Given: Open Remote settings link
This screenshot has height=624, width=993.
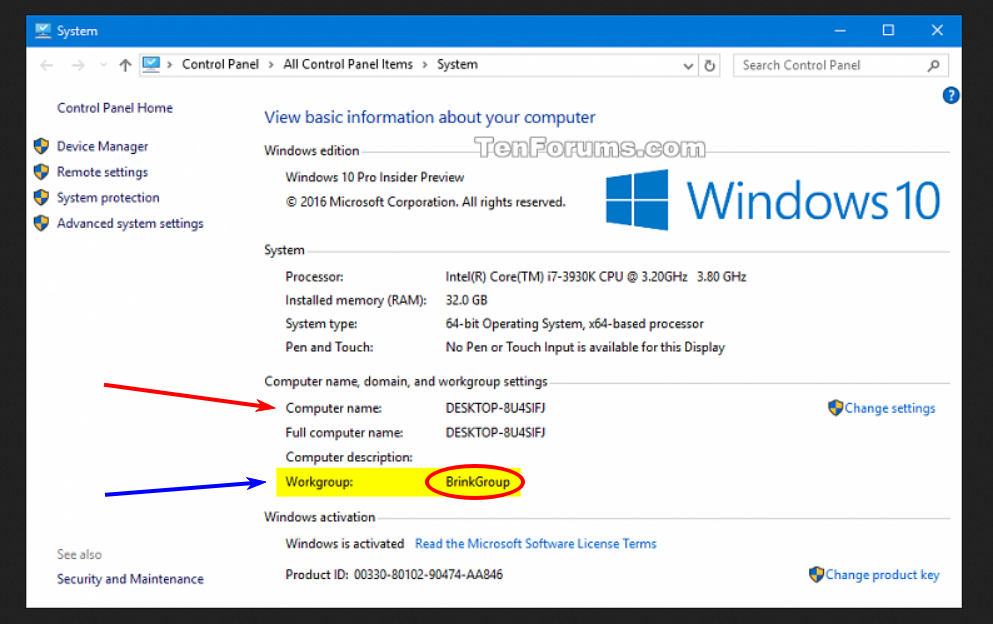Looking at the screenshot, I should click(103, 172).
